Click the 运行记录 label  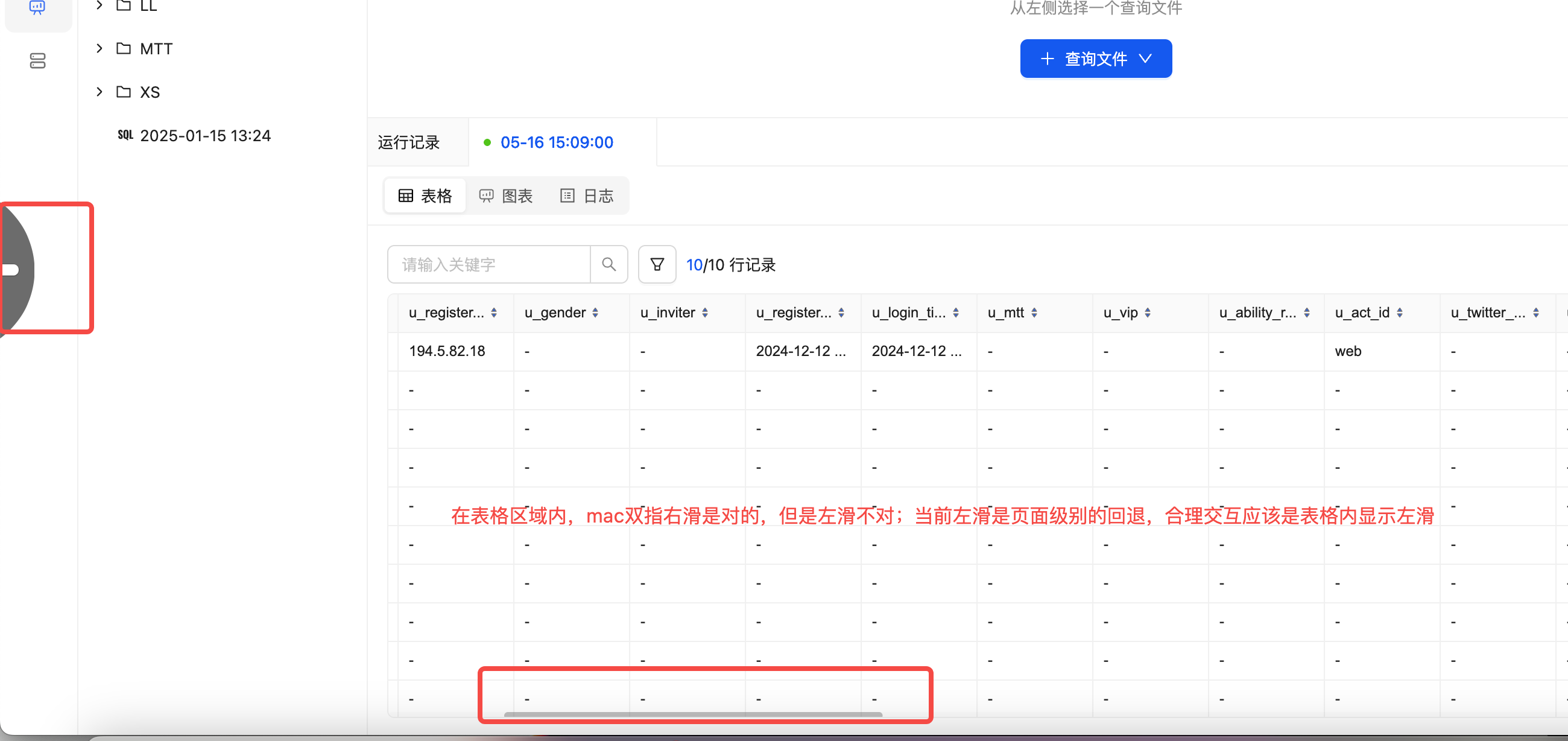[408, 142]
